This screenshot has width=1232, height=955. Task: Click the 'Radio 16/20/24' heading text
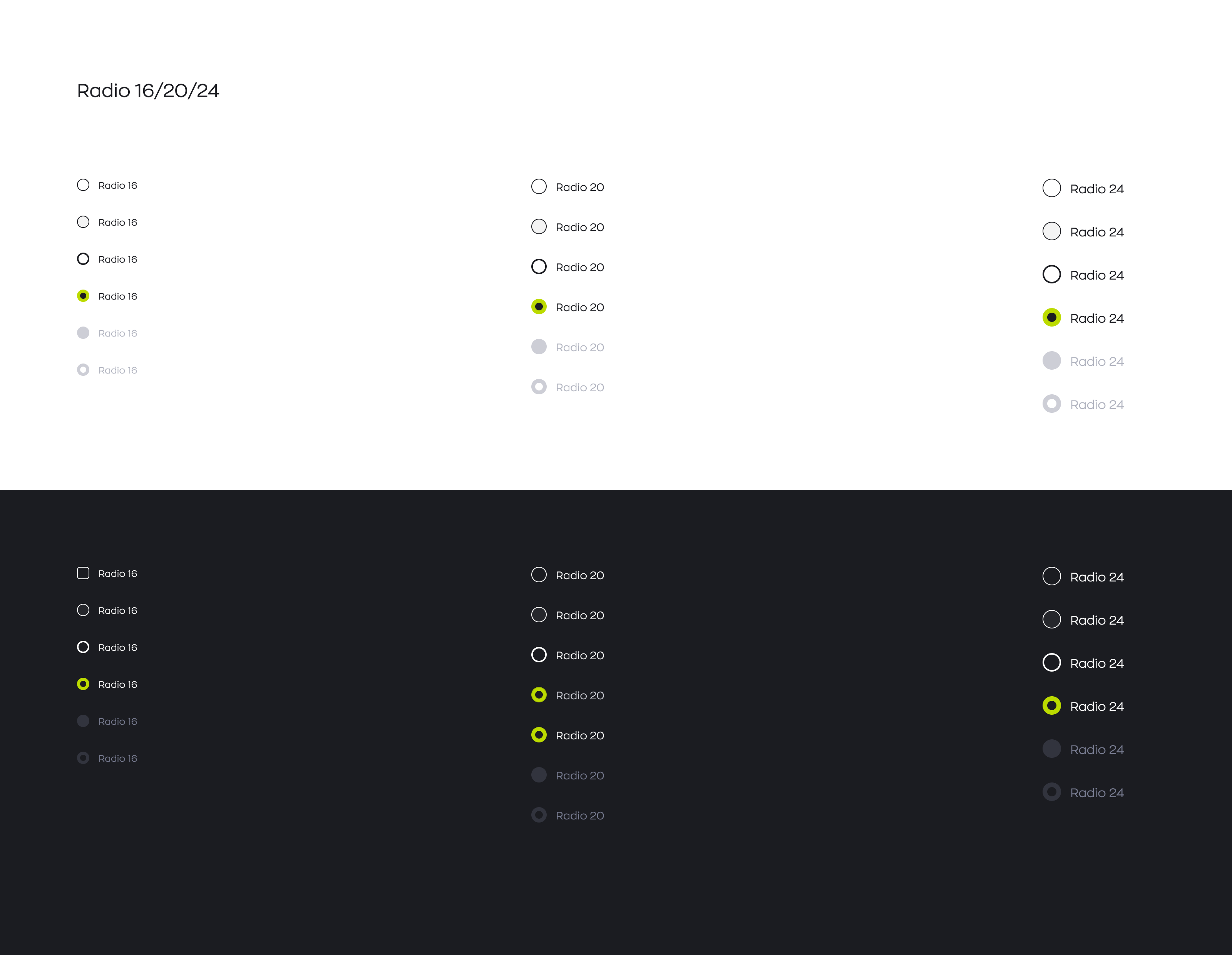click(148, 91)
